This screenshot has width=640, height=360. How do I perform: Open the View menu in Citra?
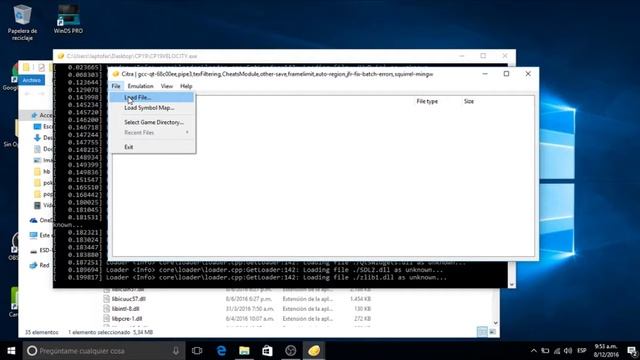(167, 86)
